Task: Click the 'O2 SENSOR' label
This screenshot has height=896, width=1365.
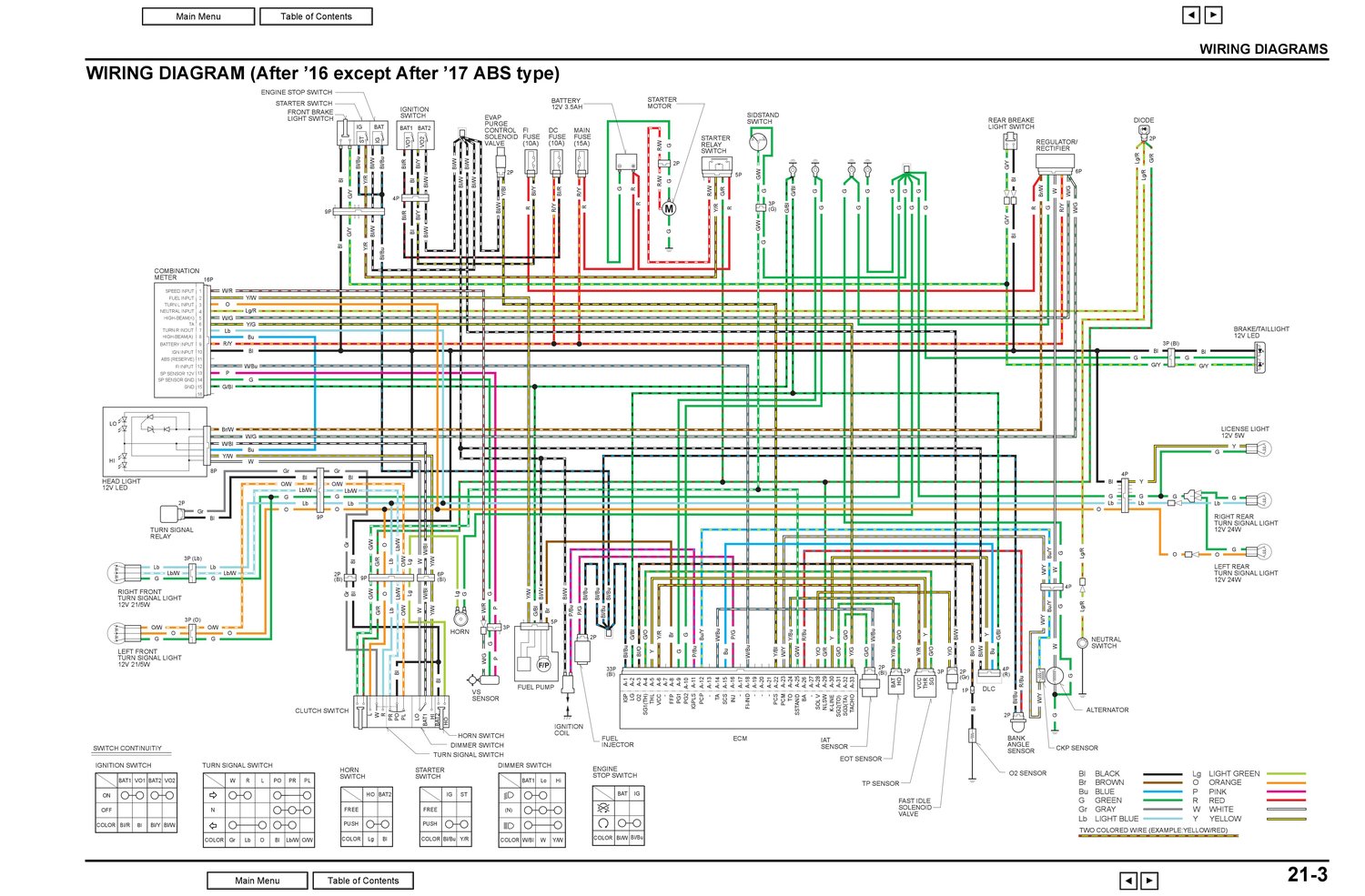Action: pyautogui.click(x=1027, y=773)
